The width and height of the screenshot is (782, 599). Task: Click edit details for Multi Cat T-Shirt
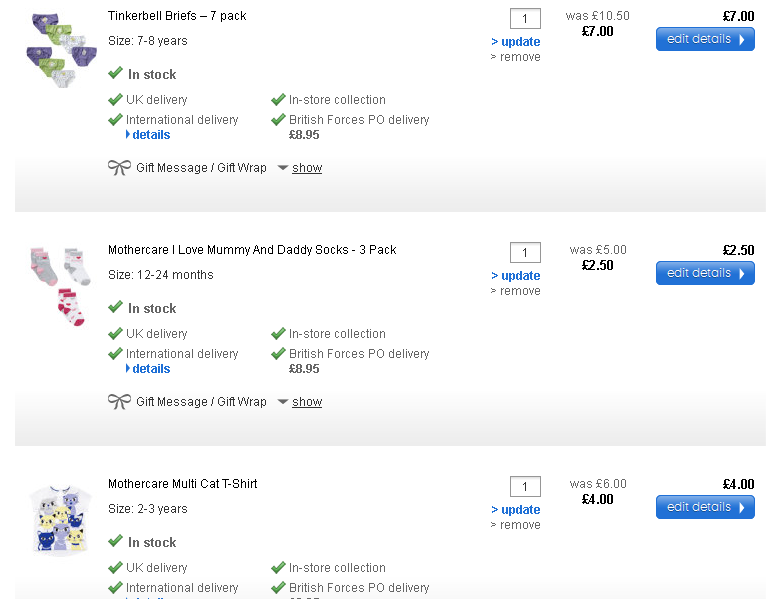pos(705,507)
